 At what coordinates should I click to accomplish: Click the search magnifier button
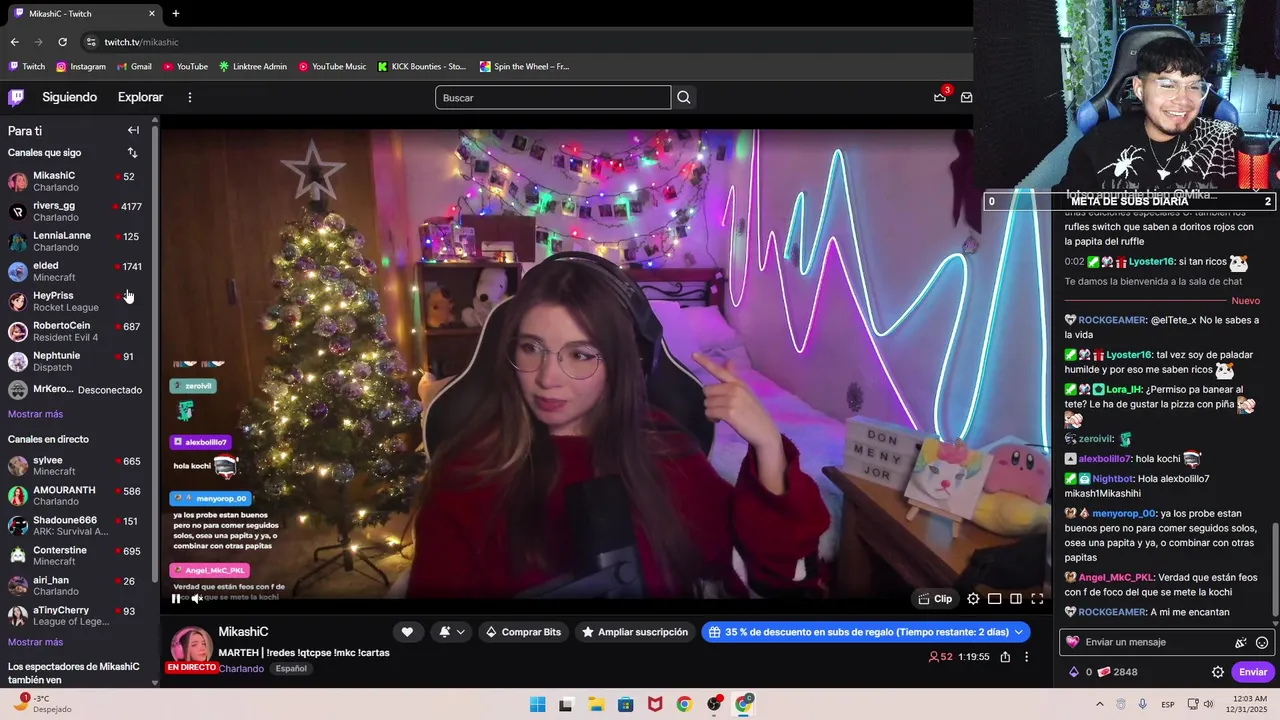click(684, 97)
